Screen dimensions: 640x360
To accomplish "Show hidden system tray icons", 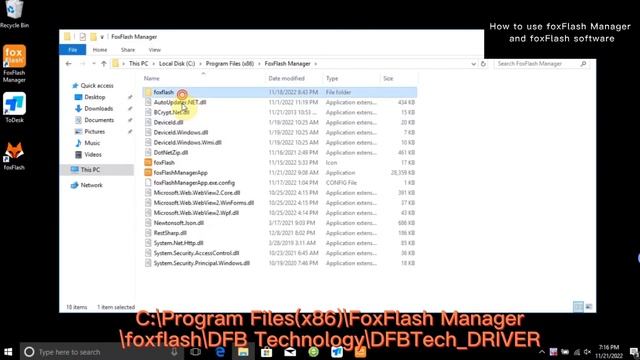I will [x=542, y=352].
